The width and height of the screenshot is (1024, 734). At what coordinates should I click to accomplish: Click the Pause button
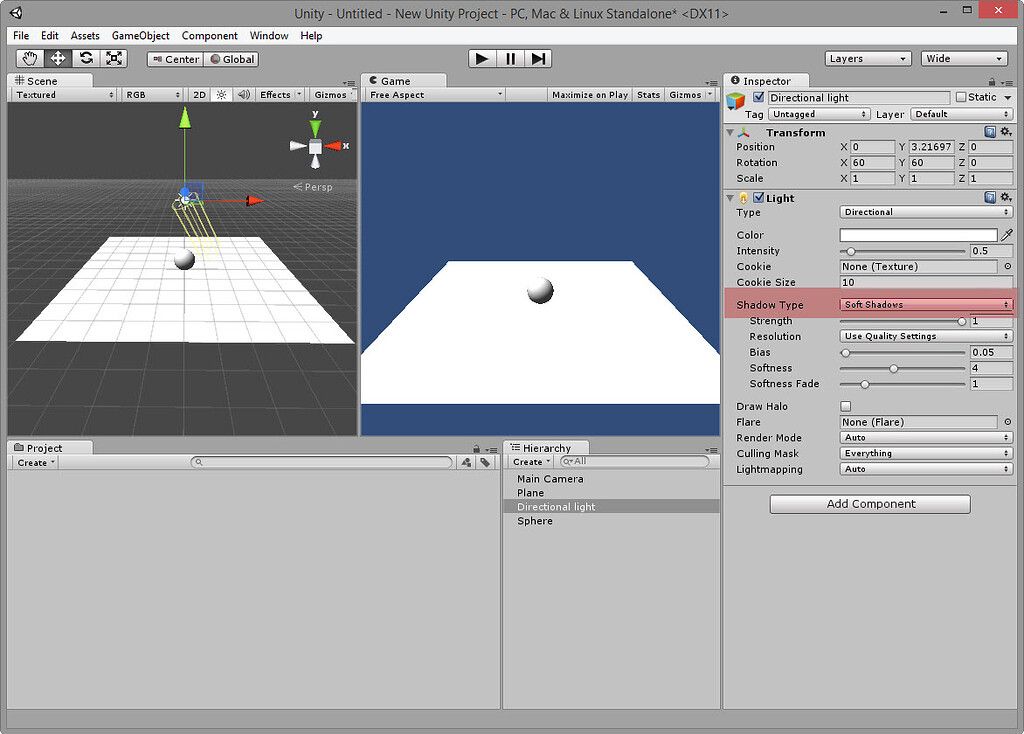510,59
